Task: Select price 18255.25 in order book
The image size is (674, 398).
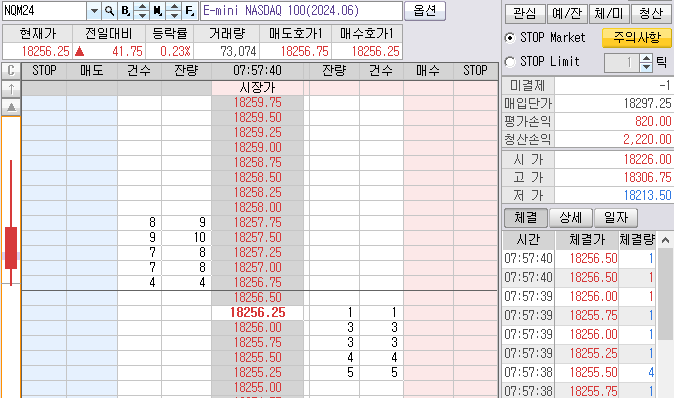Action: pyautogui.click(x=257, y=373)
